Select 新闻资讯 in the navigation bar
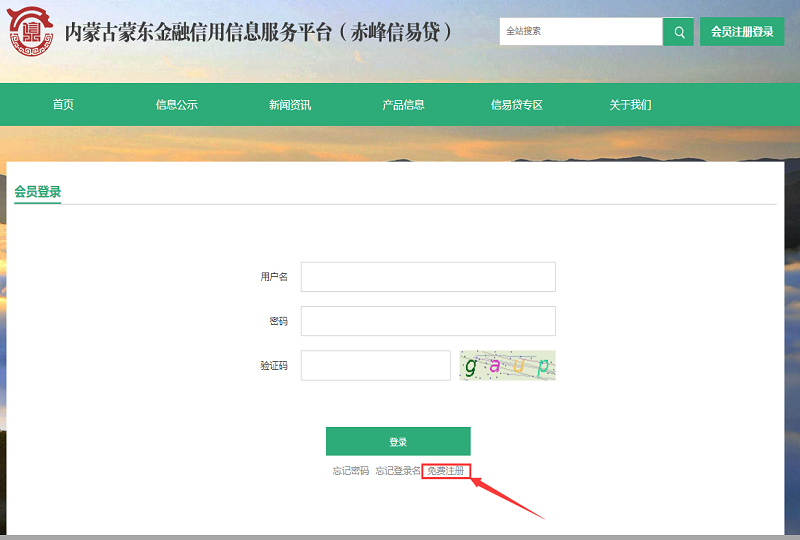This screenshot has height=540, width=800. [290, 105]
